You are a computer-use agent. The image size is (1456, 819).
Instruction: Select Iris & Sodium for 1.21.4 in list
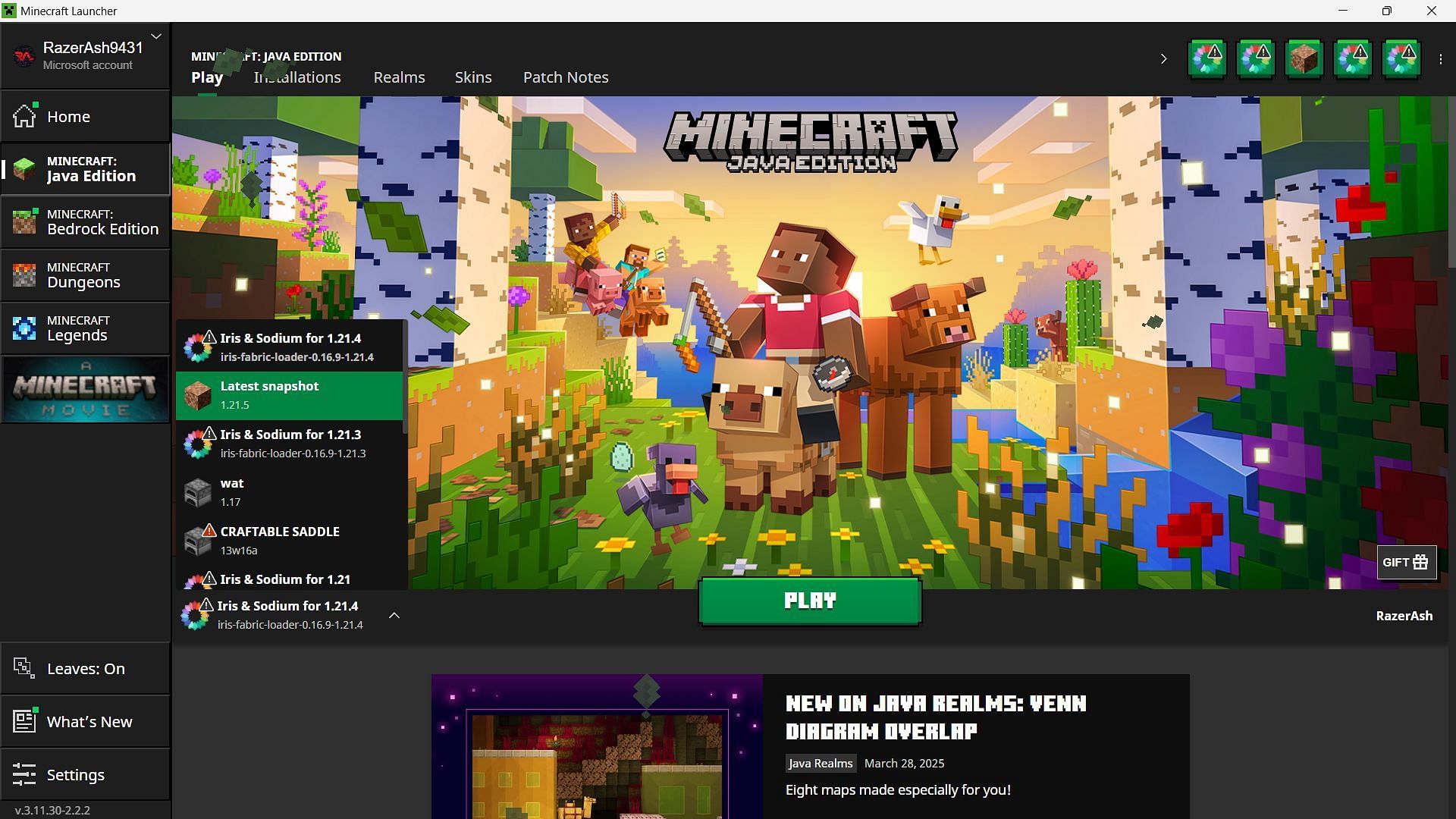[289, 347]
